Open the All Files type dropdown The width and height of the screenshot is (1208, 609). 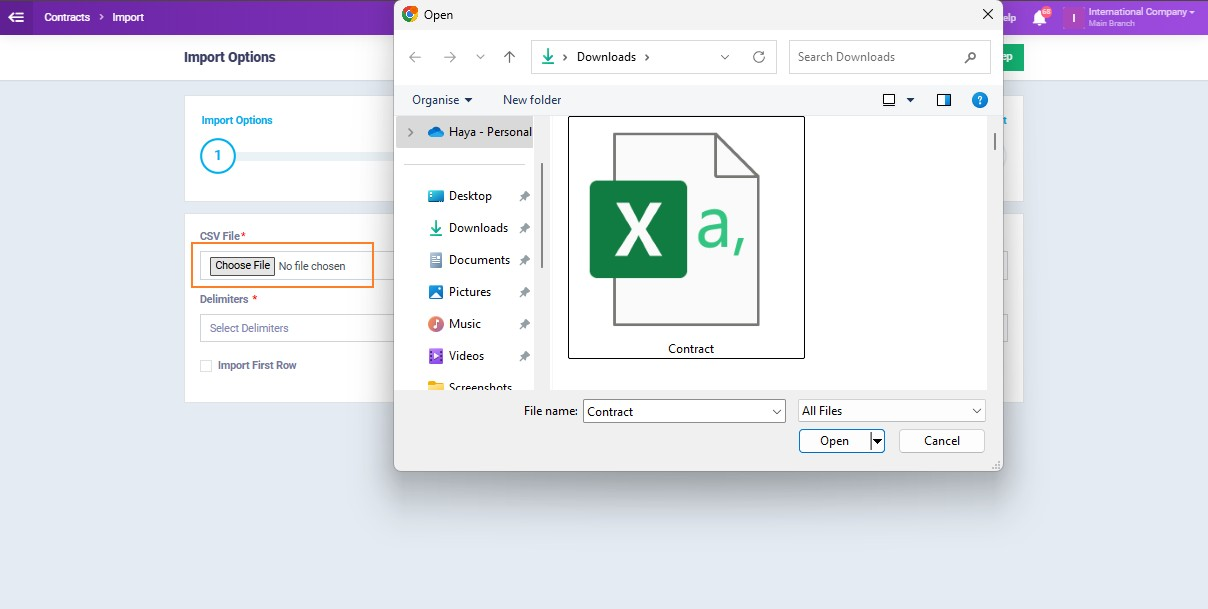pyautogui.click(x=891, y=411)
